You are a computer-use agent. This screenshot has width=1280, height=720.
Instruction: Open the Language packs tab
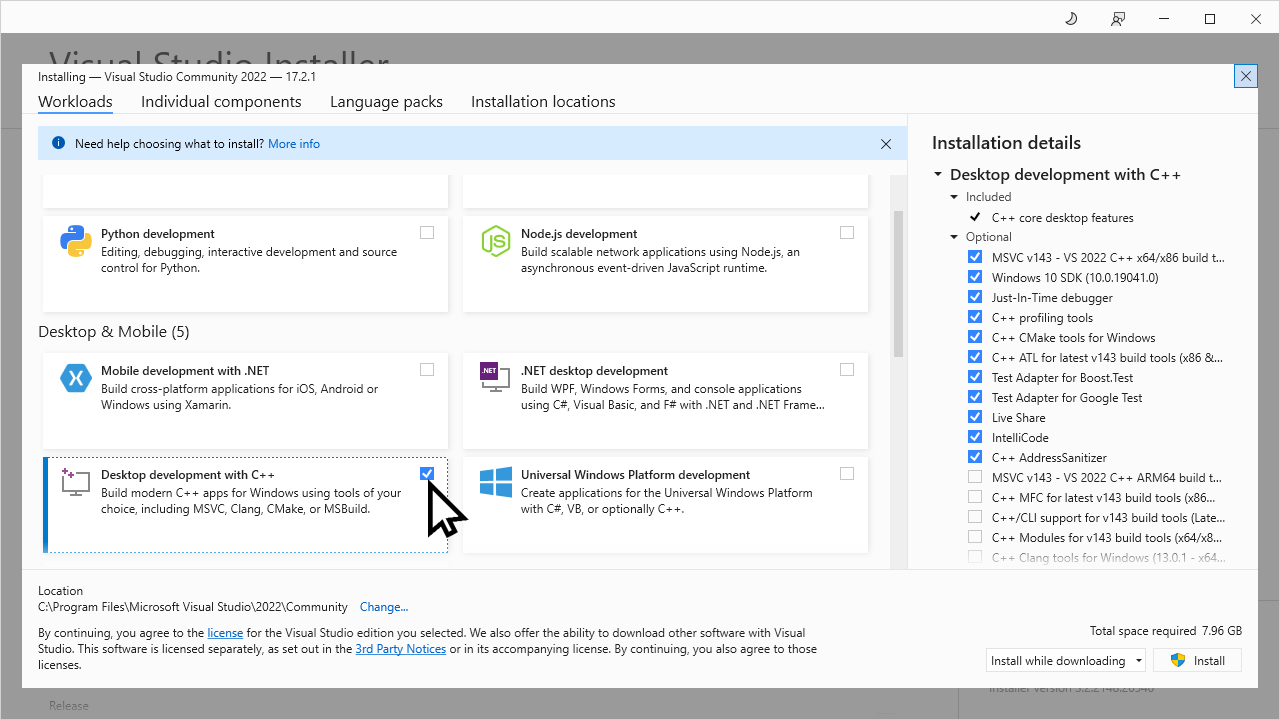386,102
